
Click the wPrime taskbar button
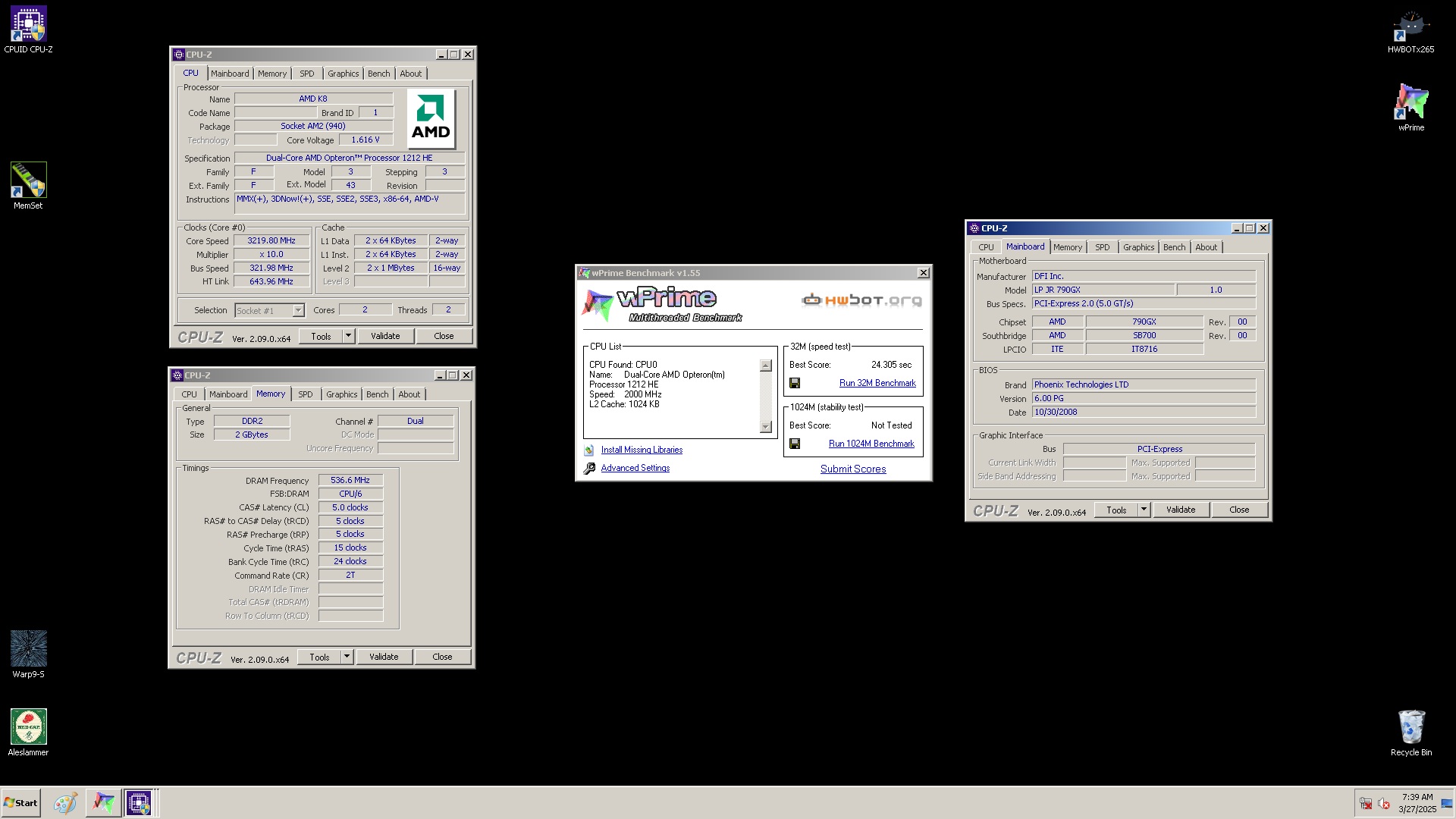coord(103,802)
